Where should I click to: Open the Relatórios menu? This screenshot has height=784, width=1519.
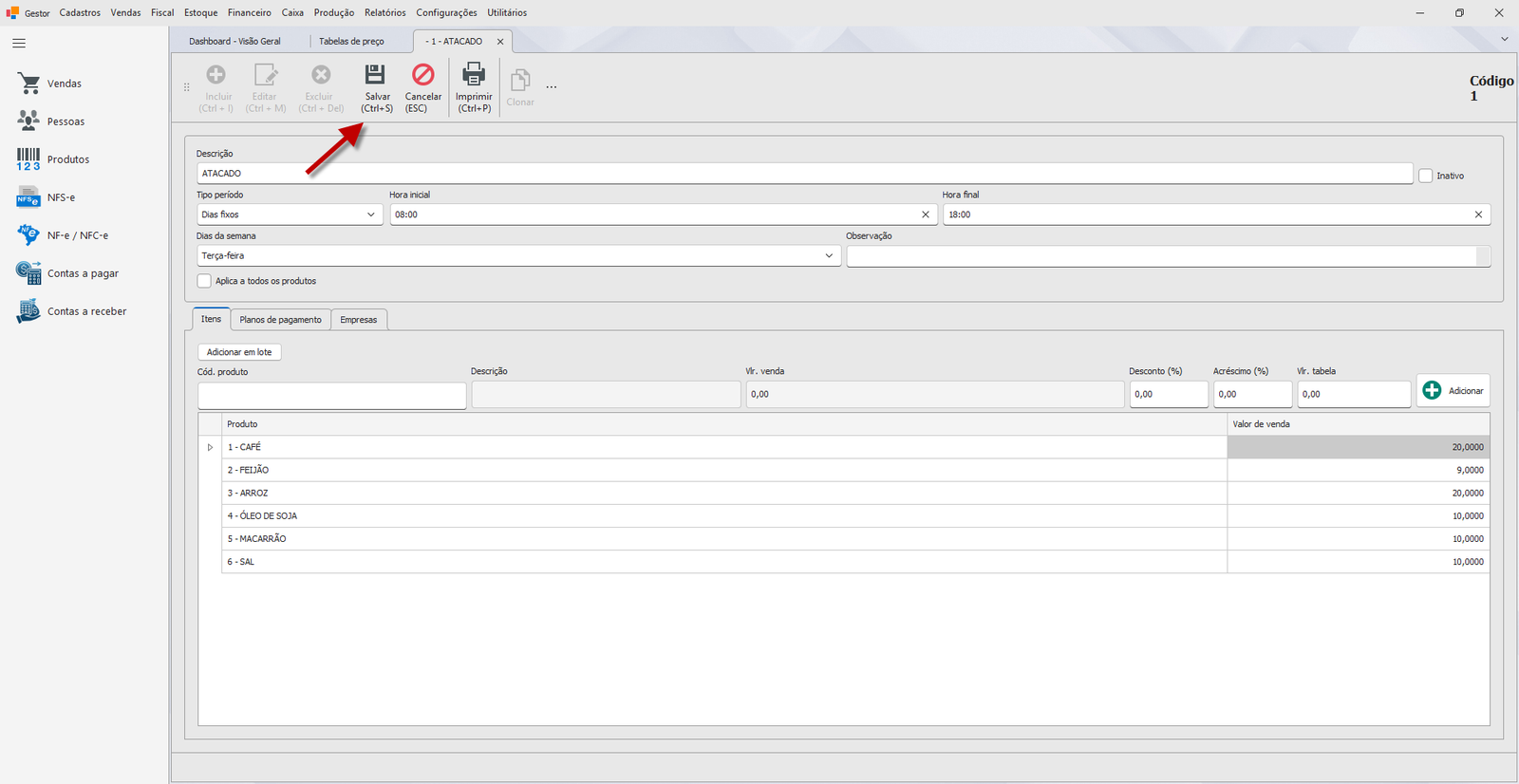click(x=384, y=12)
